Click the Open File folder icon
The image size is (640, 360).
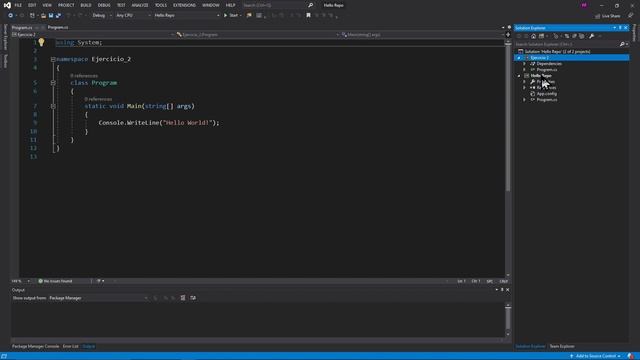43,16
